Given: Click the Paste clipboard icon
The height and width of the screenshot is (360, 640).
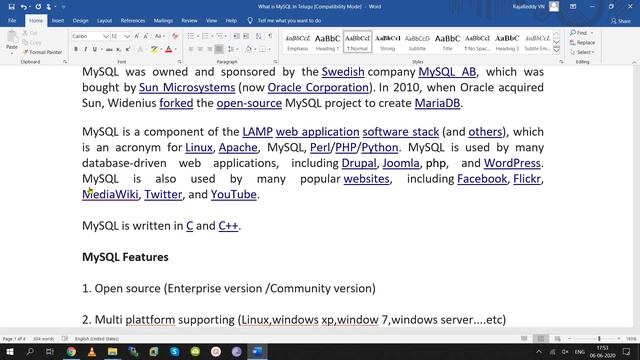Looking at the screenshot, I should [12, 38].
